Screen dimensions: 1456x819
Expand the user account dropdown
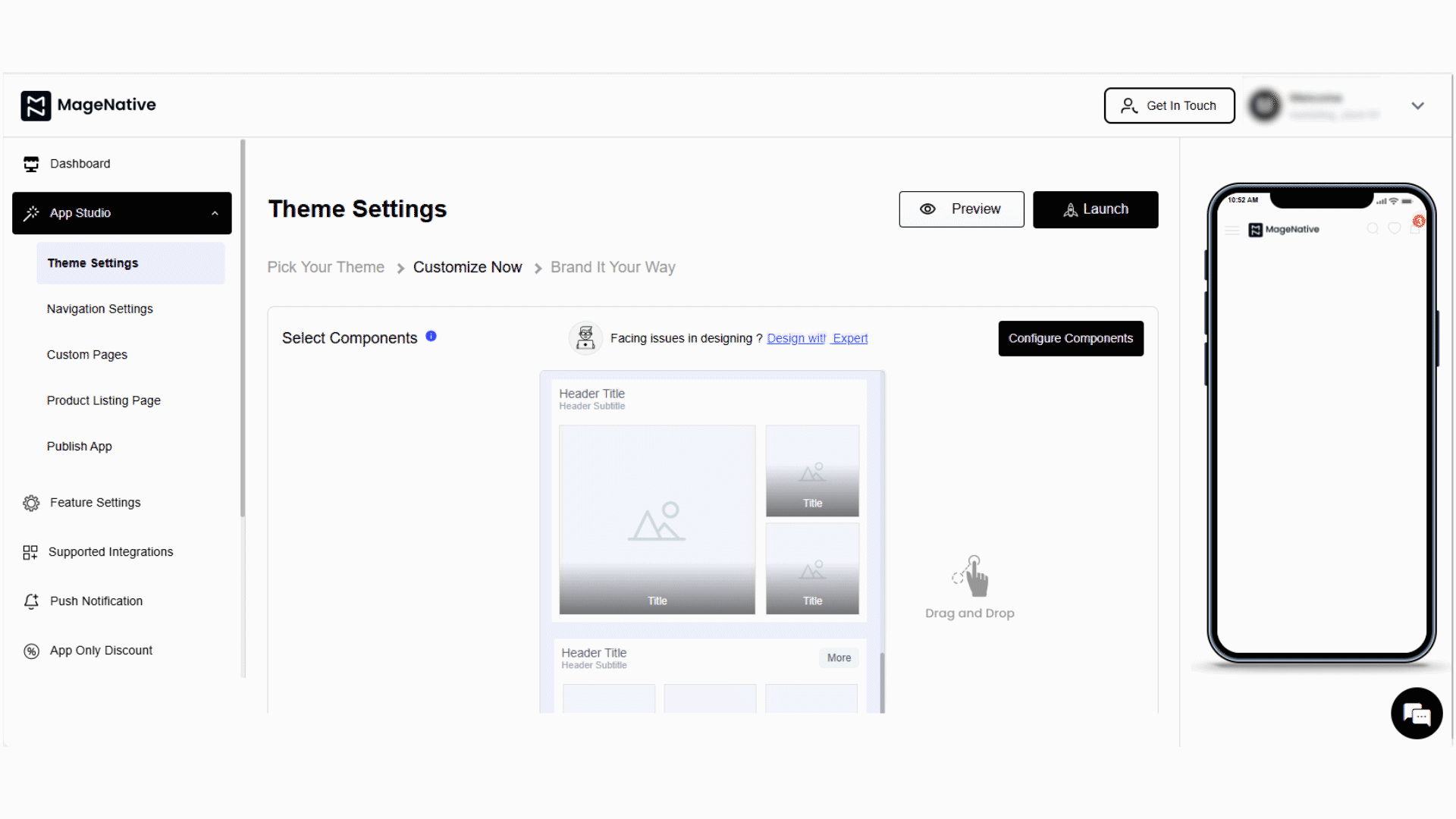pos(1417,105)
